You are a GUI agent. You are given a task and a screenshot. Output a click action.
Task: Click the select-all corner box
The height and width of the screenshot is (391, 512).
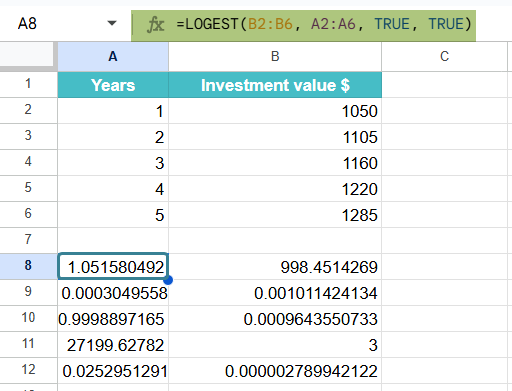click(27, 55)
